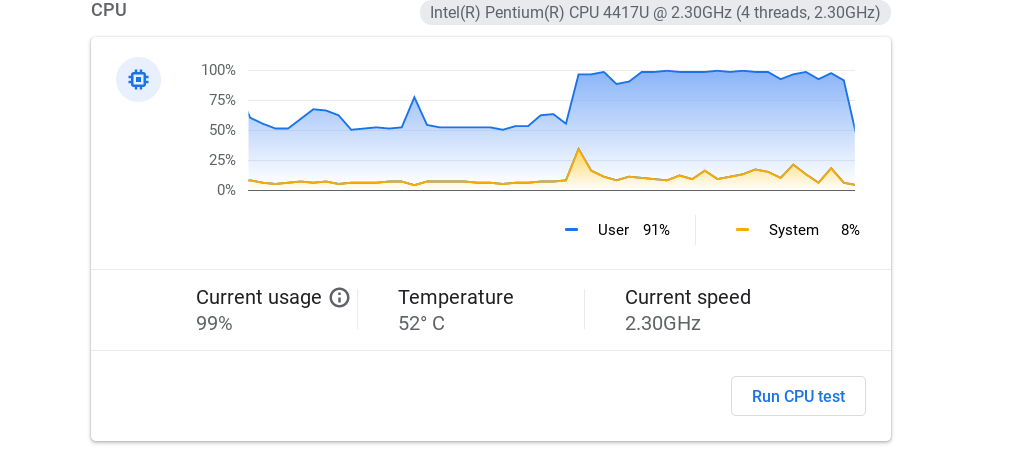Viewport: 1028px width, 464px height.
Task: Click the 0% axis label on chart
Action: (x=226, y=190)
